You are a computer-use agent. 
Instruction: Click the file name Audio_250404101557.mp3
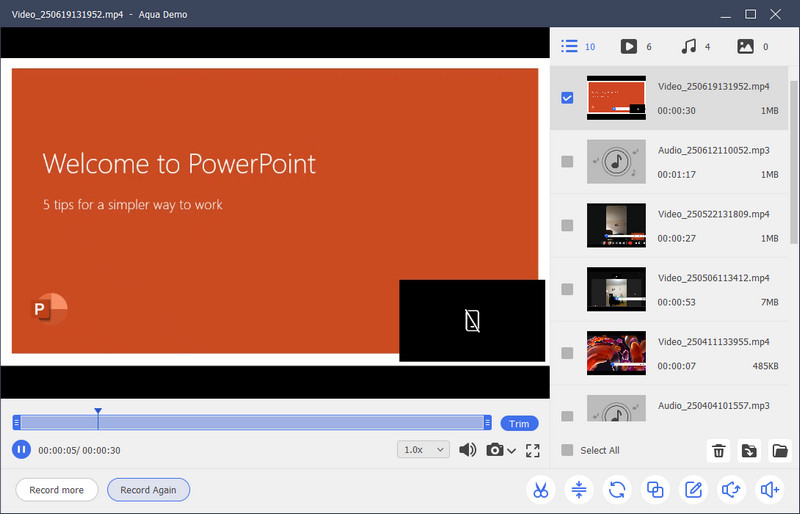[714, 406]
